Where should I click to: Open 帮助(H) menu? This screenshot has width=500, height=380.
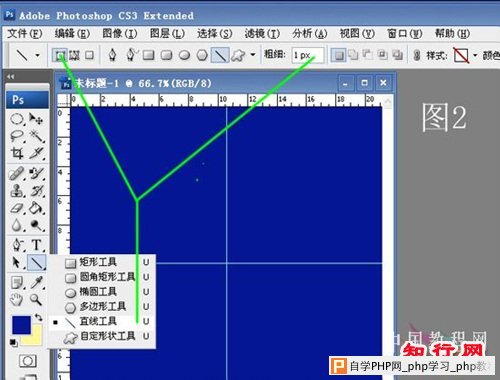[452, 33]
